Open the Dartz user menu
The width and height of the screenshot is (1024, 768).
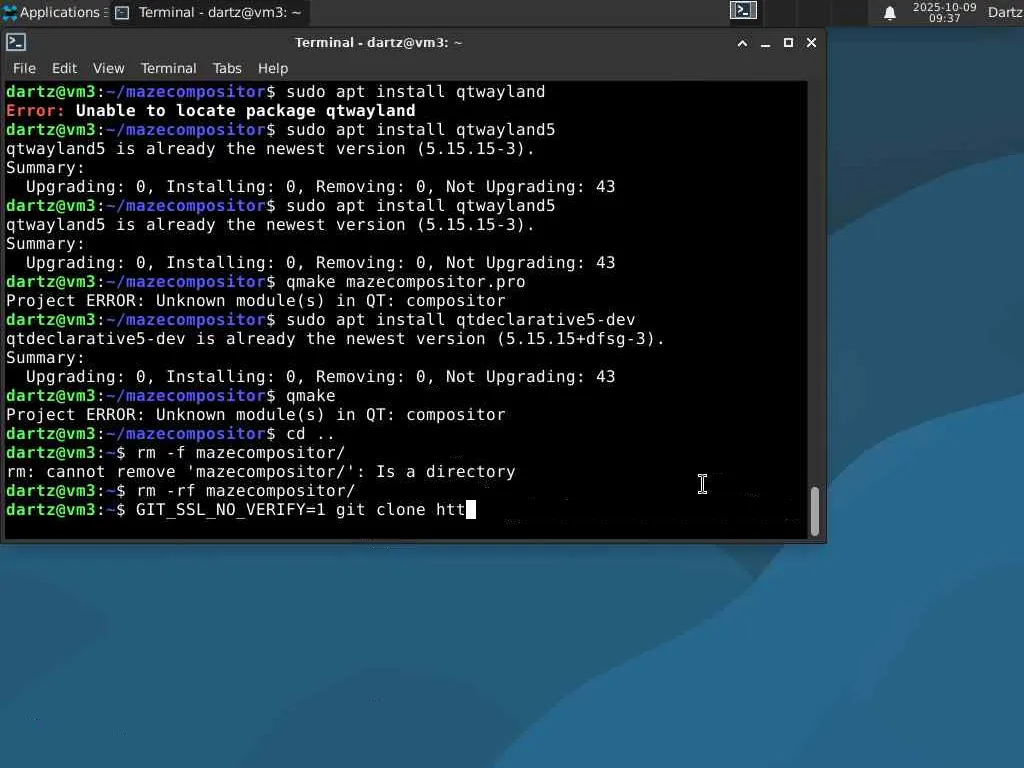tap(1005, 12)
